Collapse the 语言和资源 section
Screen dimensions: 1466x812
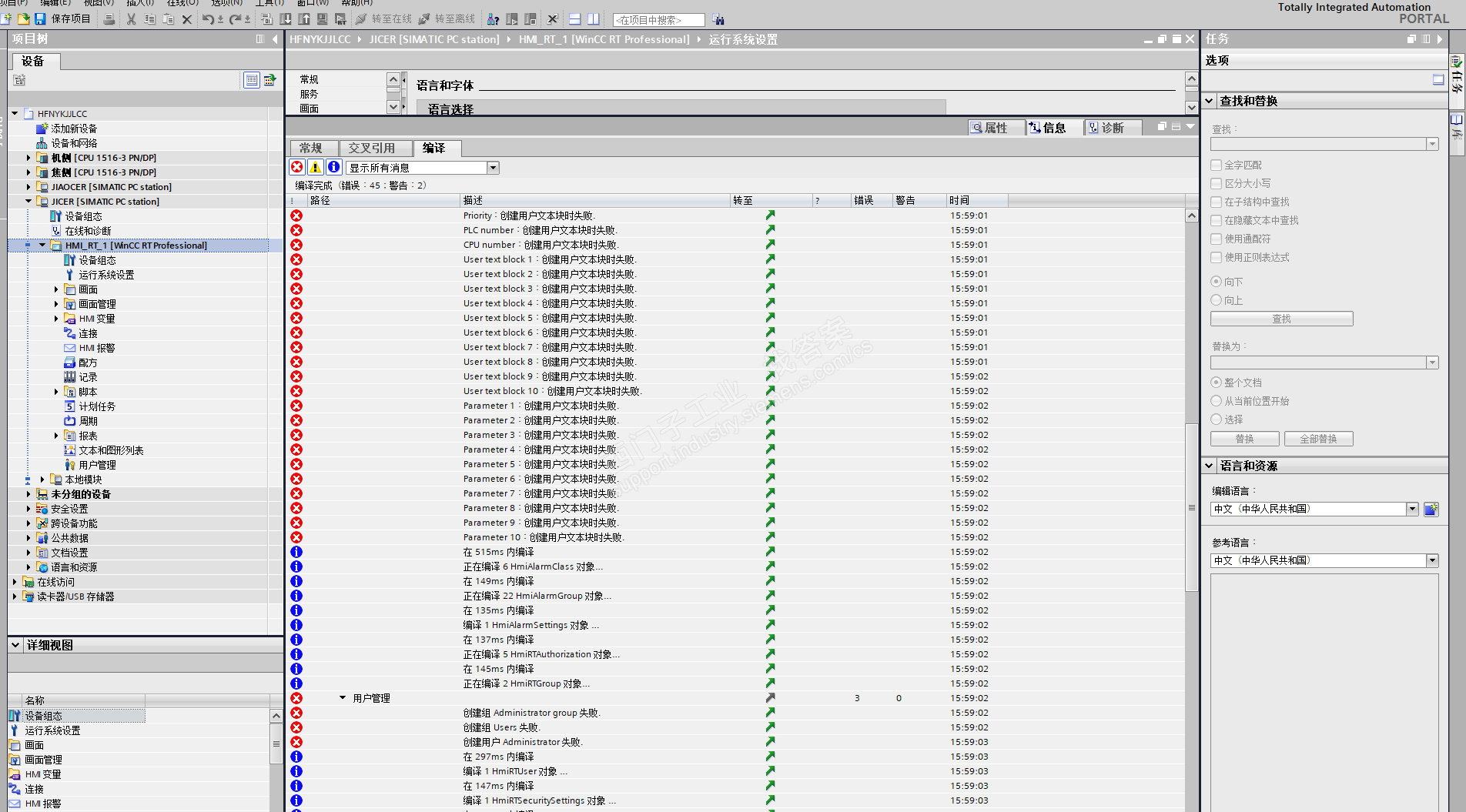click(x=1210, y=466)
